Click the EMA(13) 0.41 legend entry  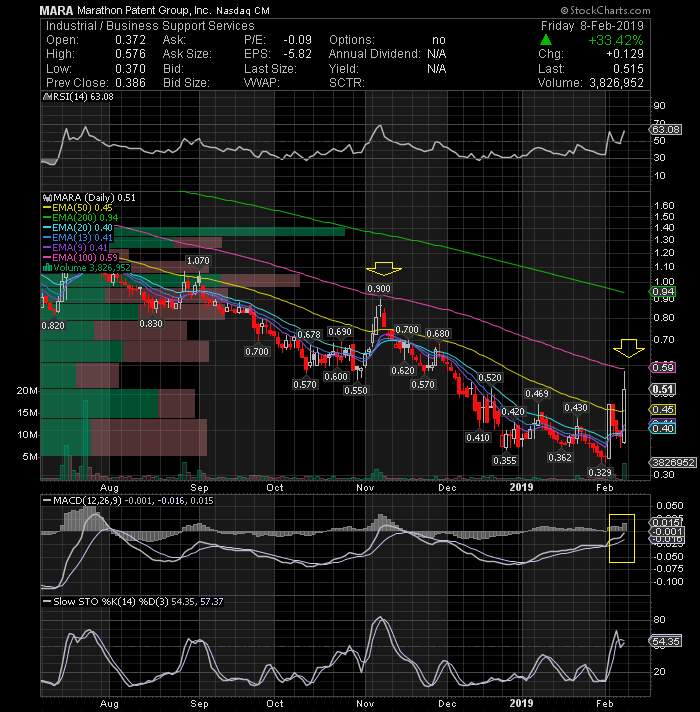pos(77,237)
